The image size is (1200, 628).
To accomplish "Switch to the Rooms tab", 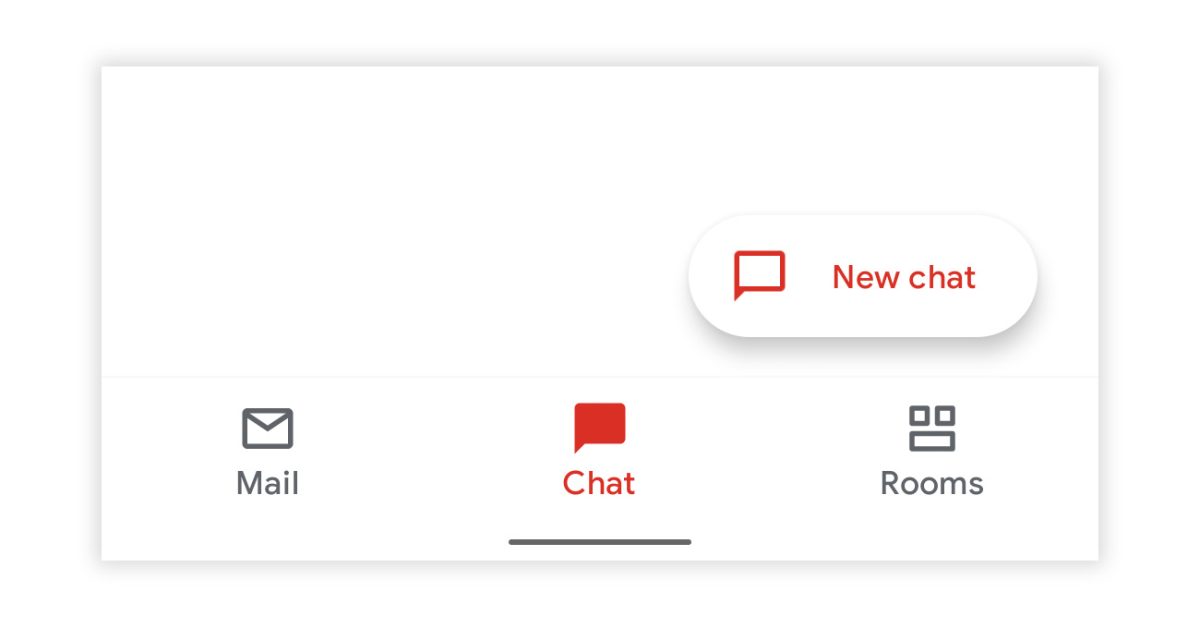I will coord(931,452).
